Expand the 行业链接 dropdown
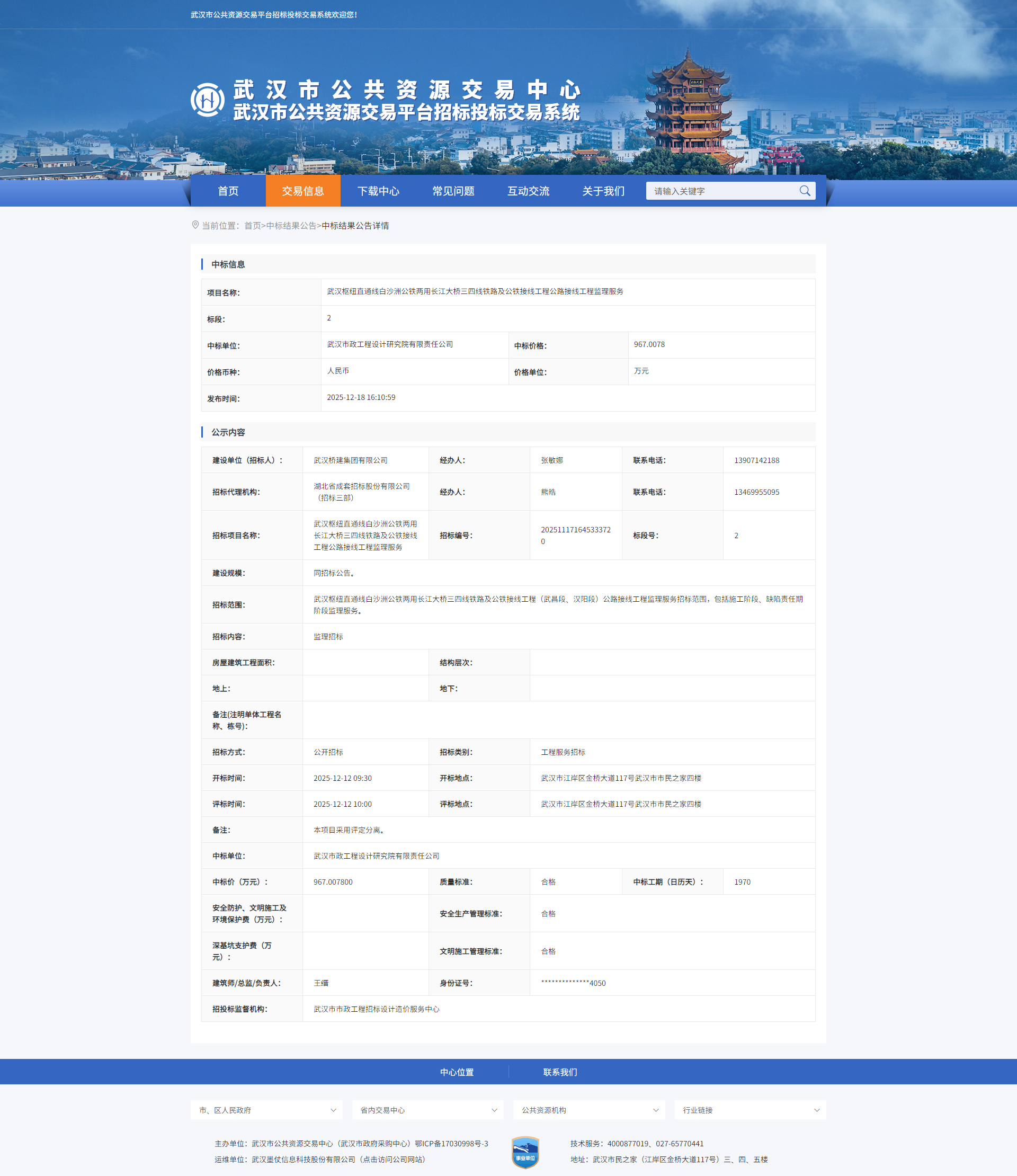 click(x=750, y=1110)
